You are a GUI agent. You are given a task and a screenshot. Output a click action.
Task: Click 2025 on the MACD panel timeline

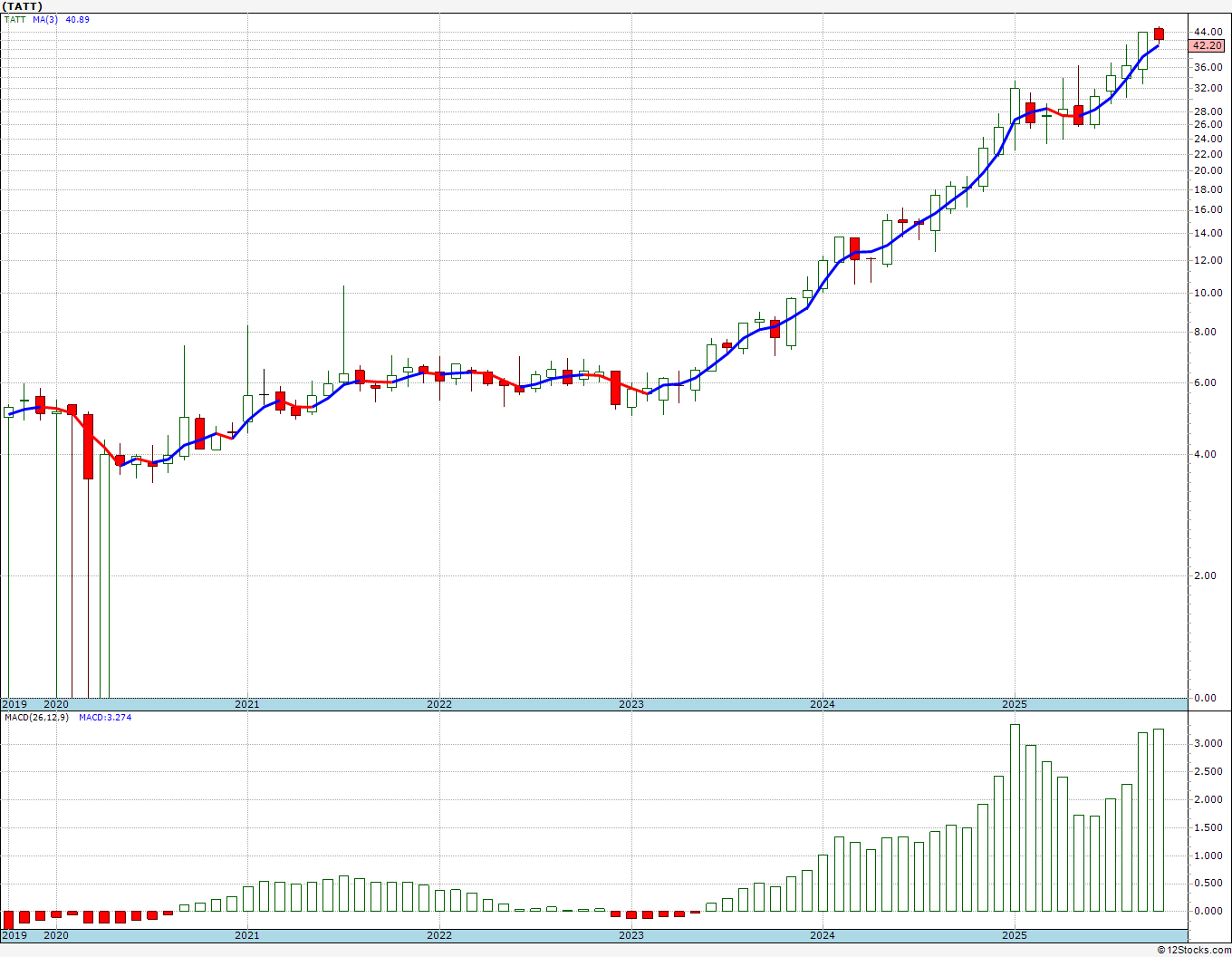point(1015,935)
